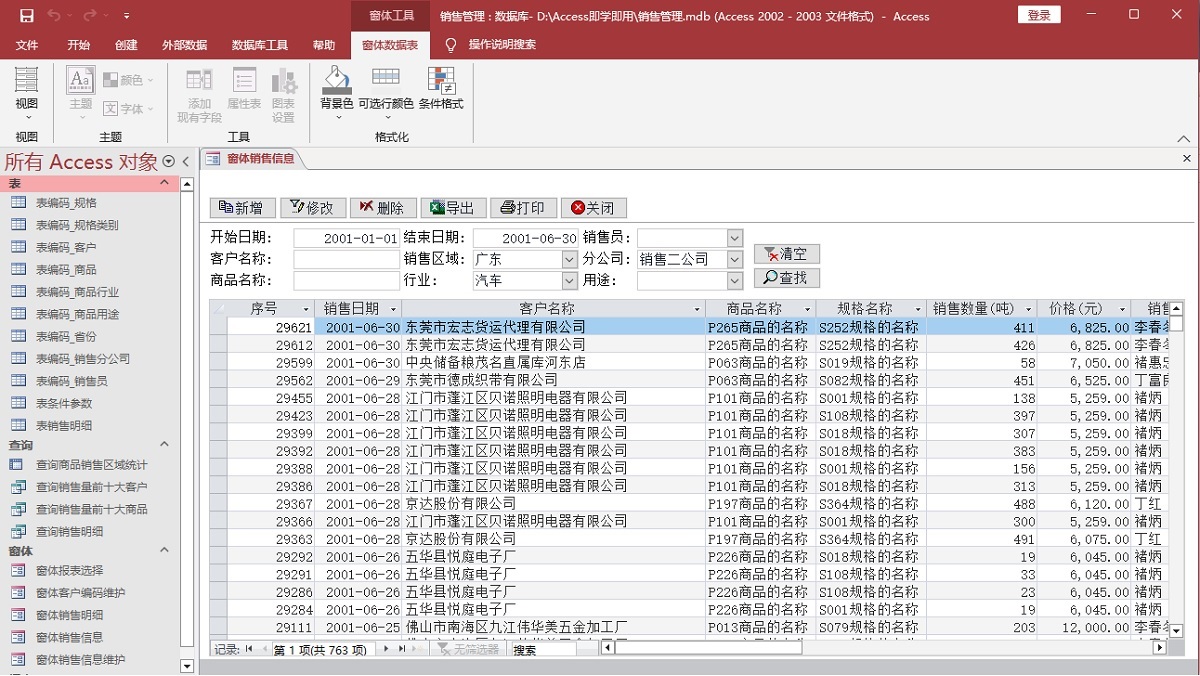The height and width of the screenshot is (676, 1200).
Task: Switch to the 开始 ribbon tab
Action: tap(78, 45)
